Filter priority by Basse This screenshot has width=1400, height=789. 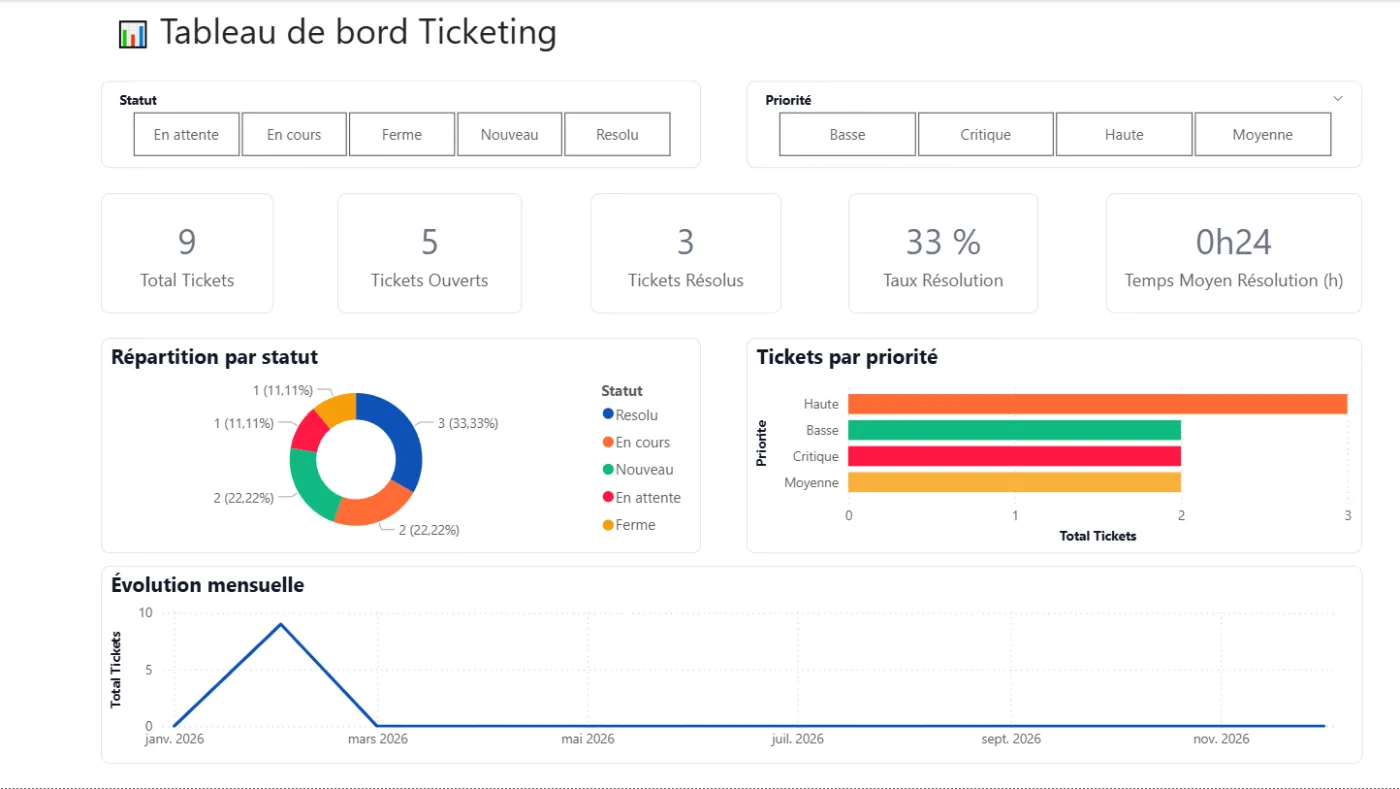pos(847,134)
